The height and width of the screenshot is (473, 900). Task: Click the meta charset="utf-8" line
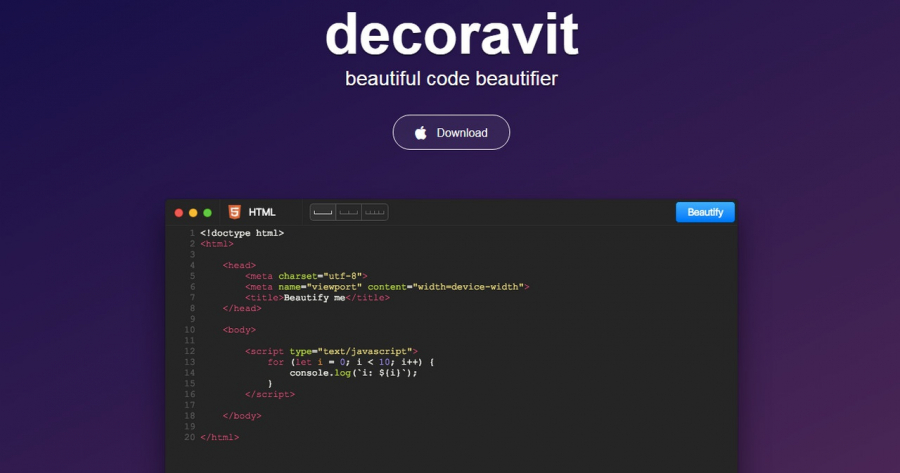(307, 276)
